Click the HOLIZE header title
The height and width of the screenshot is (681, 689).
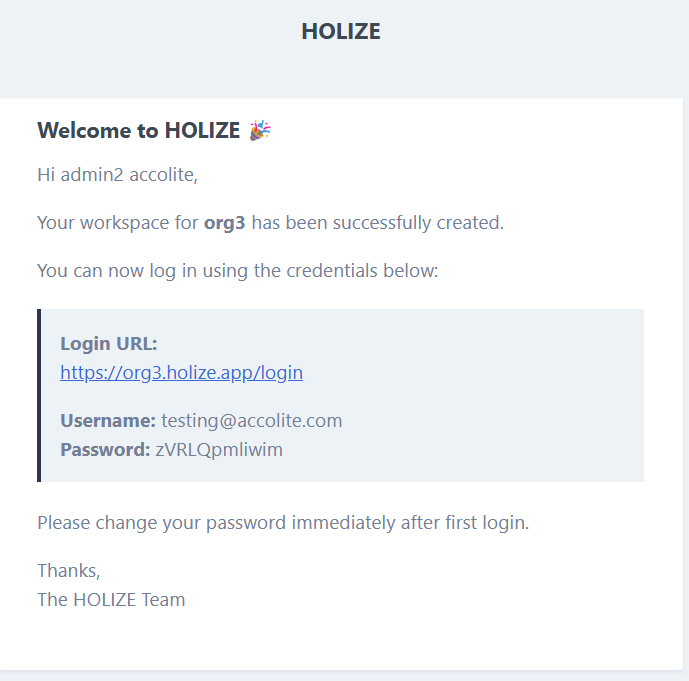(x=341, y=32)
